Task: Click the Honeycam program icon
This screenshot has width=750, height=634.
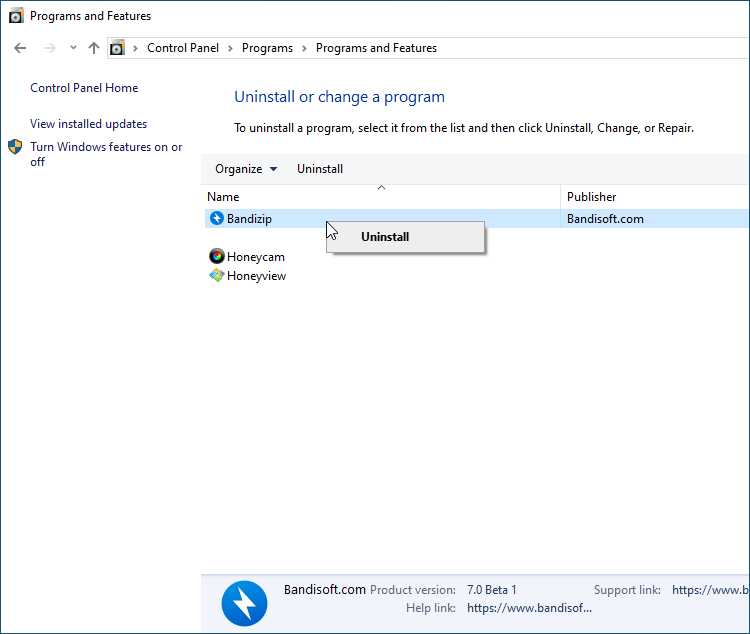Action: [217, 257]
